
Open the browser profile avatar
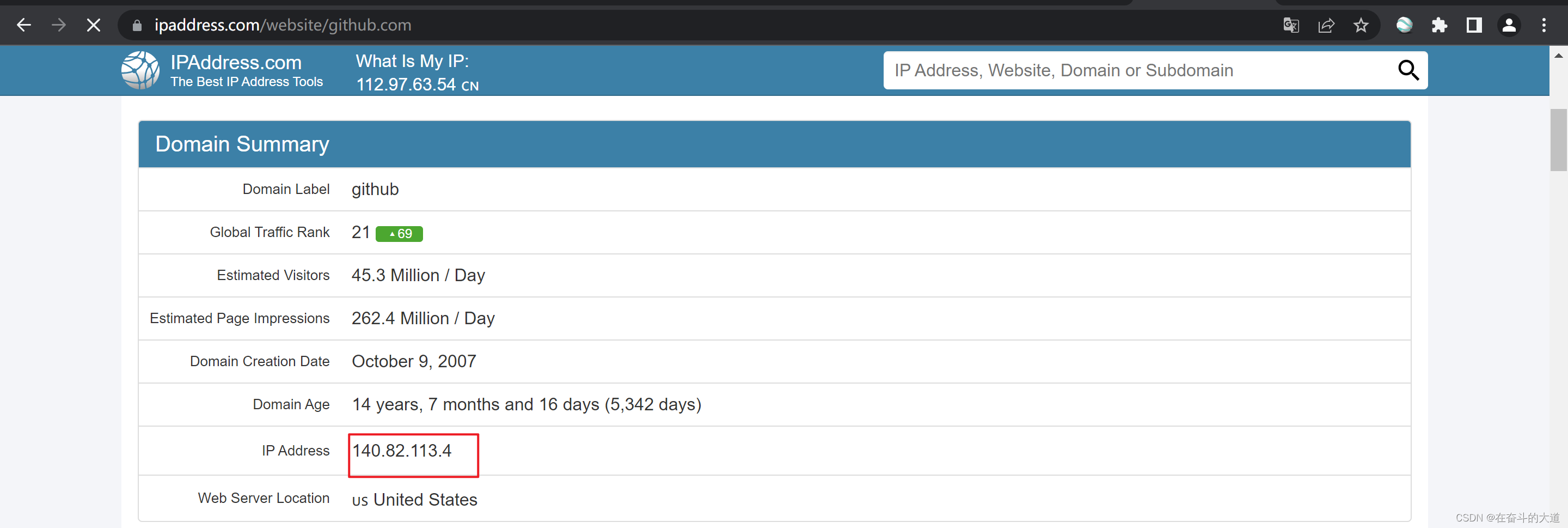pos(1510,25)
